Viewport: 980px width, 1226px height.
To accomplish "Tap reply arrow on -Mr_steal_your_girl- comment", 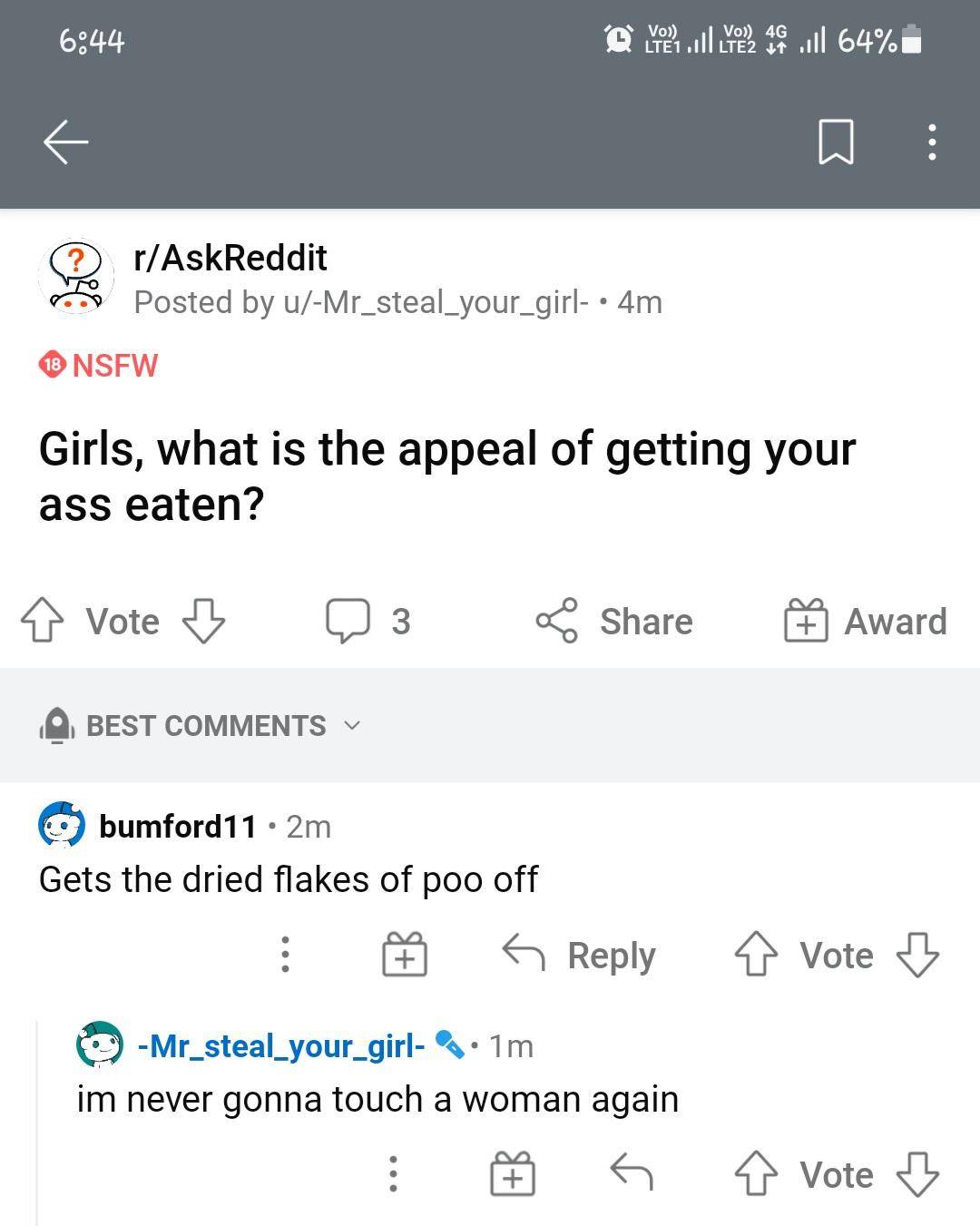I will (x=632, y=1172).
